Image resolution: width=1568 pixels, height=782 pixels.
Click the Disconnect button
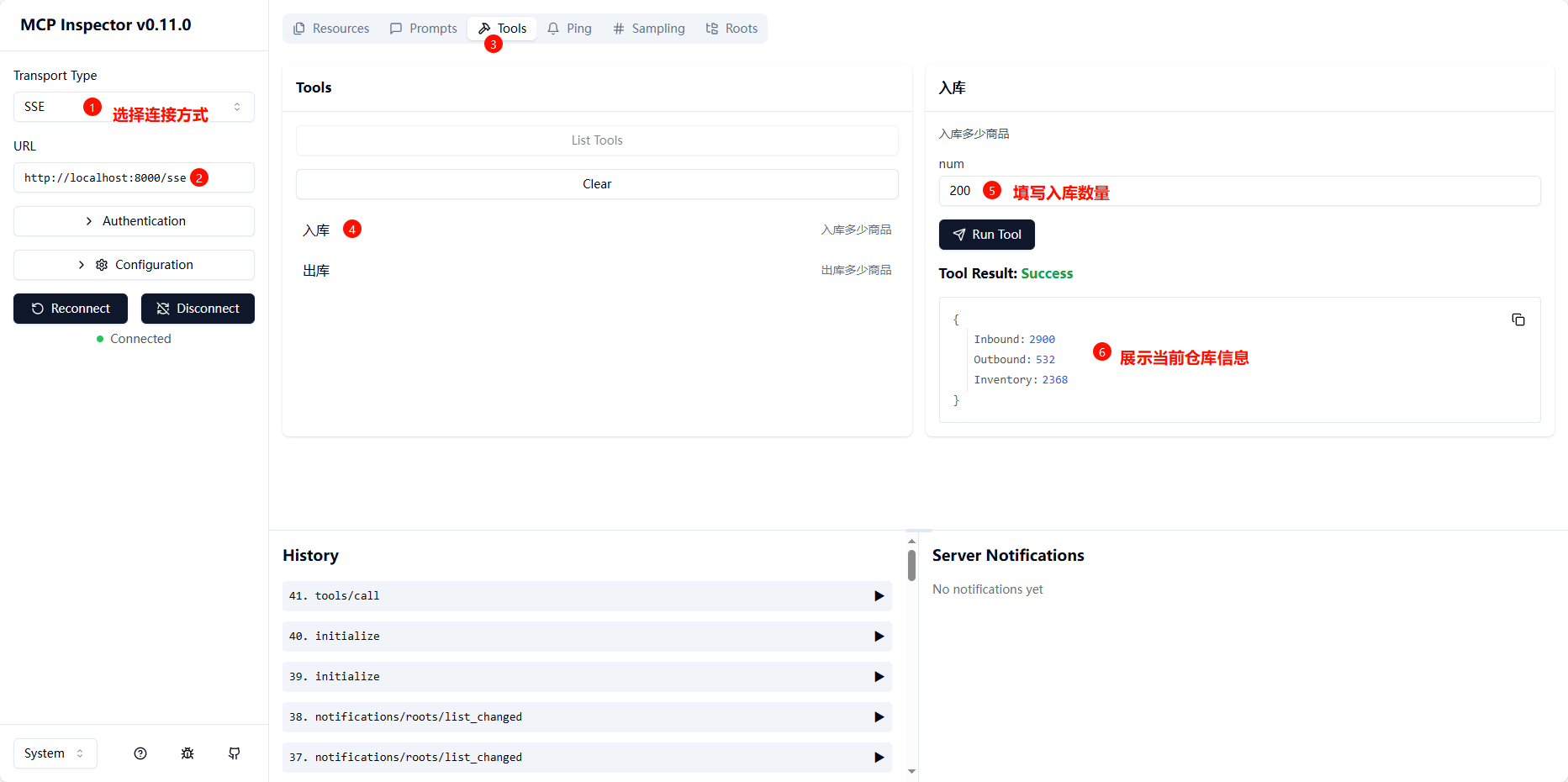198,309
